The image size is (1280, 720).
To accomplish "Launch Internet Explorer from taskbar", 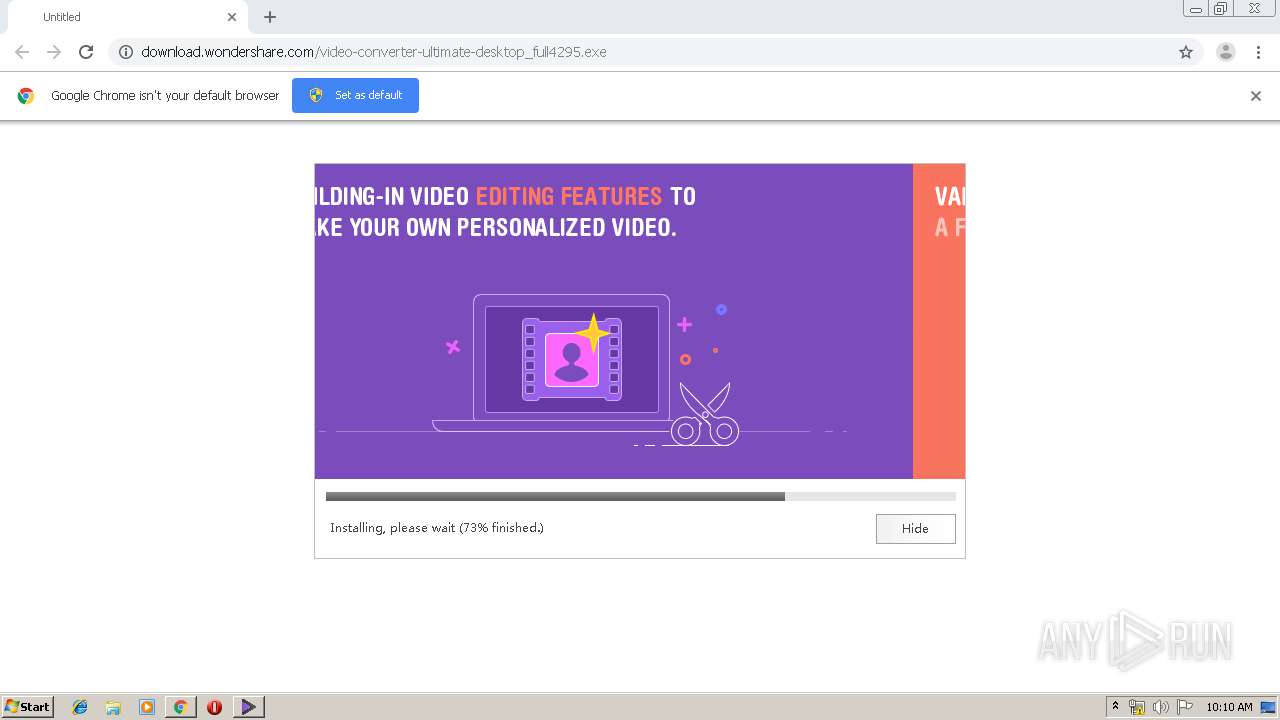I will tap(80, 707).
